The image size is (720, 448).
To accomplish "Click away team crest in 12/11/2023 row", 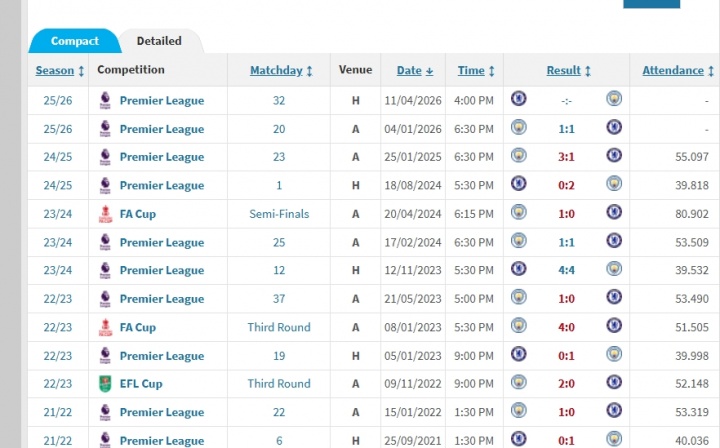I will tap(613, 269).
